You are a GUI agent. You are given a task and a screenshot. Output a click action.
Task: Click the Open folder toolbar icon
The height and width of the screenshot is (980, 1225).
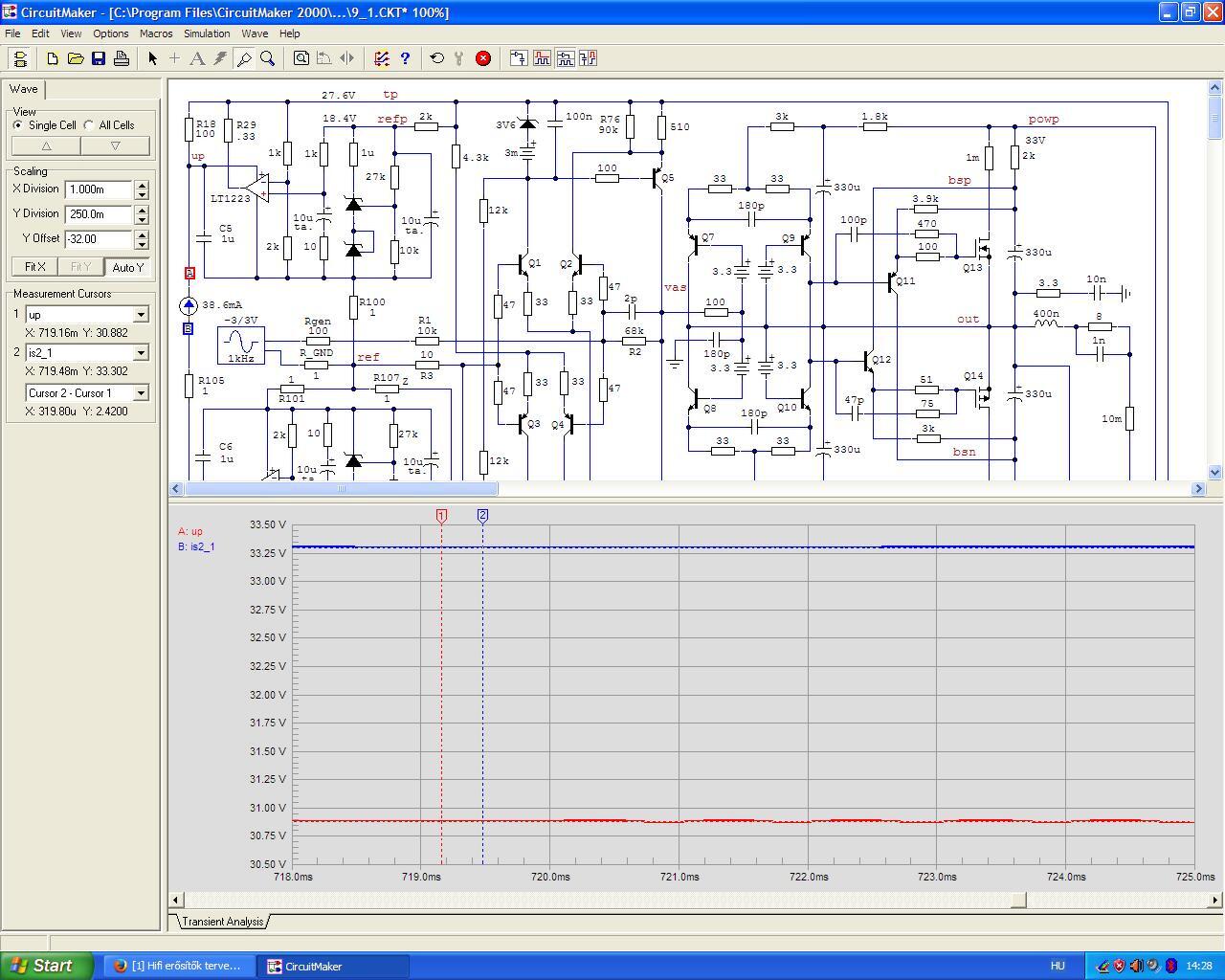76,58
